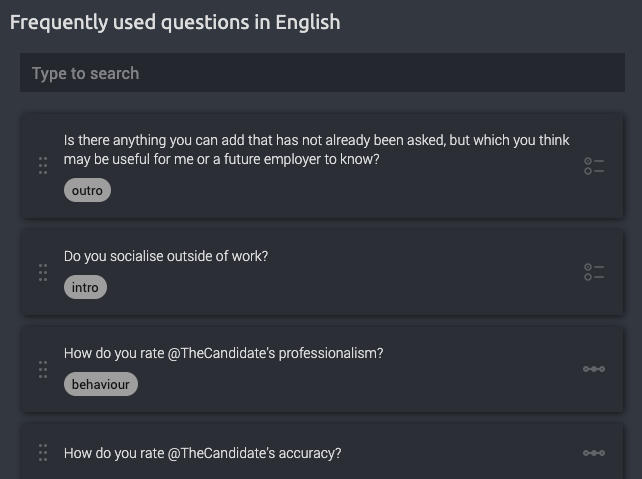Open the question about @TheCandidate's accuracy
The width and height of the screenshot is (642, 479).
pos(203,453)
